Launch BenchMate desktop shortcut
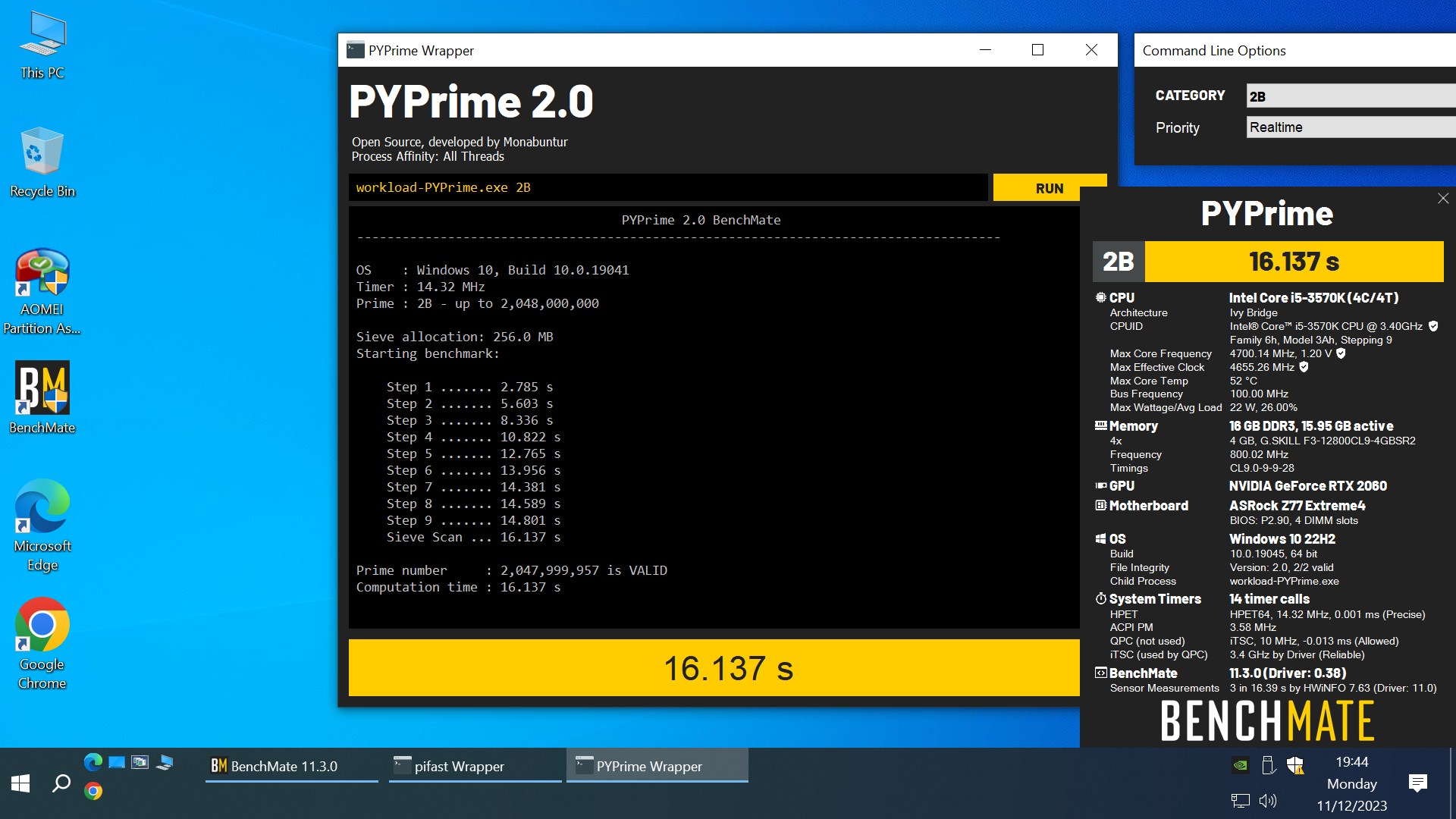 tap(42, 397)
